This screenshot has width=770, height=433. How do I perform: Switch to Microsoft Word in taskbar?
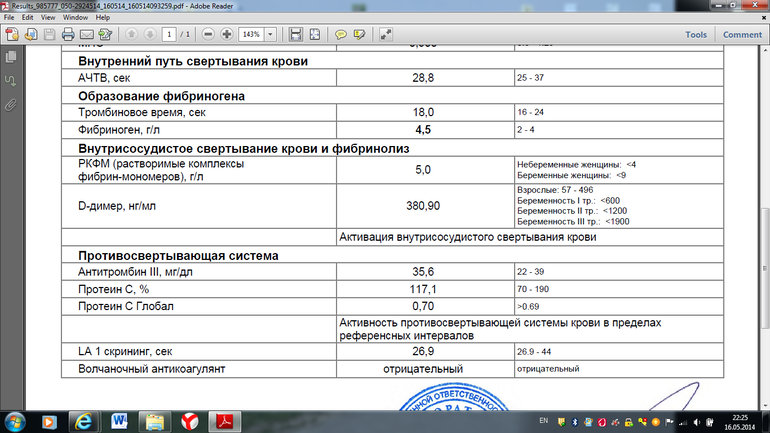click(119, 422)
